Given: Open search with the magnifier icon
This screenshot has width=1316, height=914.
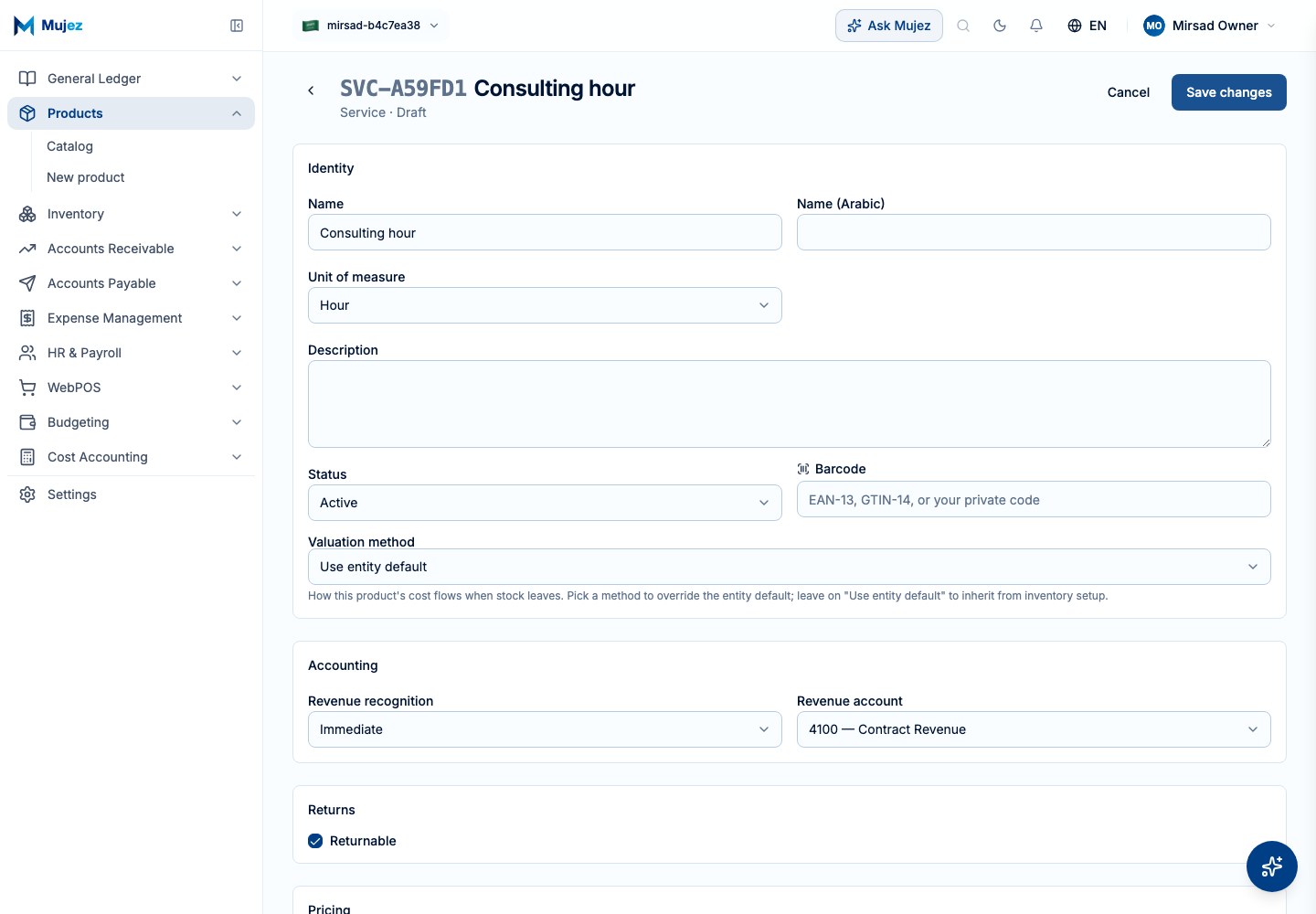Looking at the screenshot, I should tap(963, 26).
